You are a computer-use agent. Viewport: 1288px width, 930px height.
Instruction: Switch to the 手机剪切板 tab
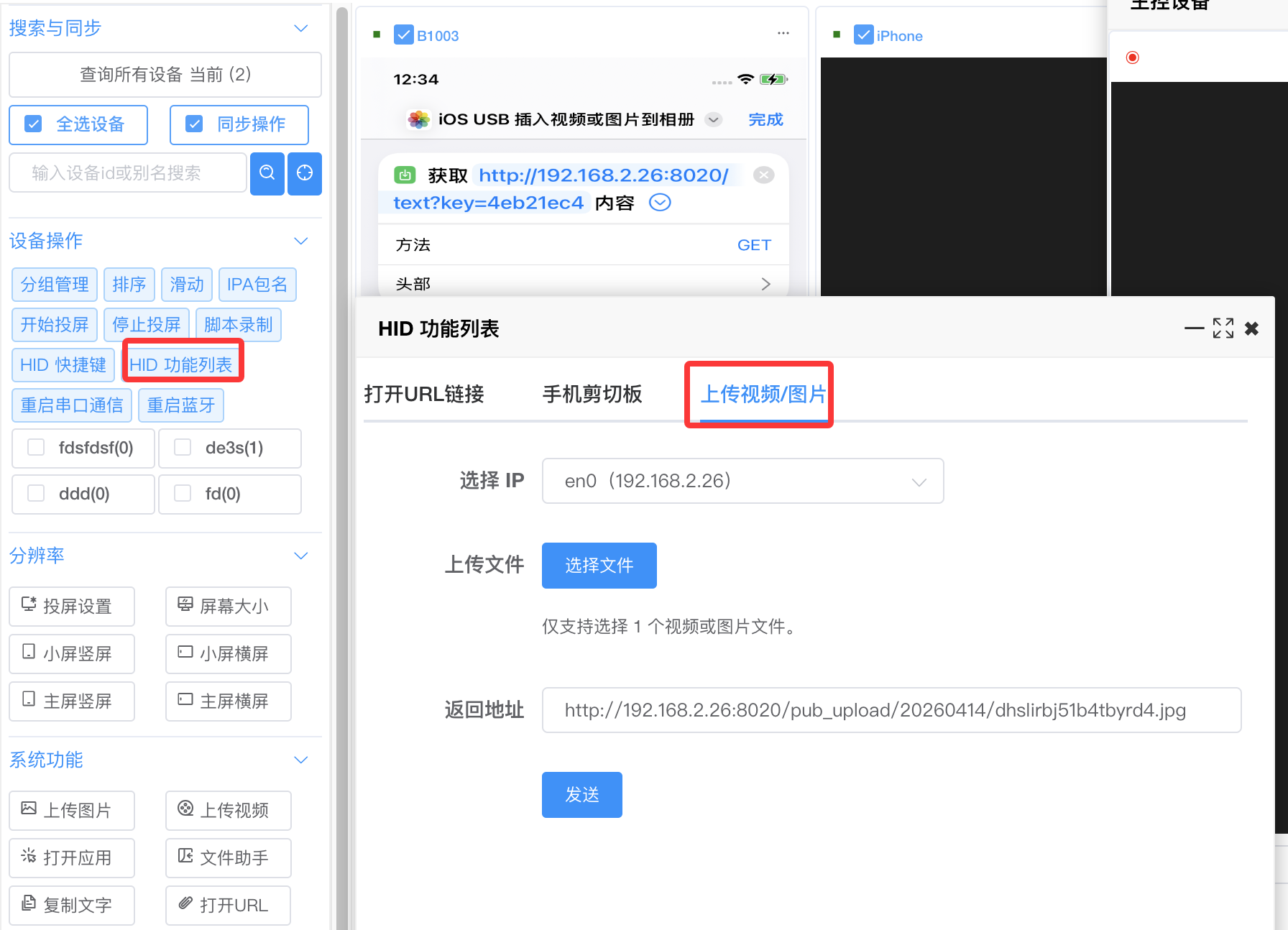pos(592,394)
